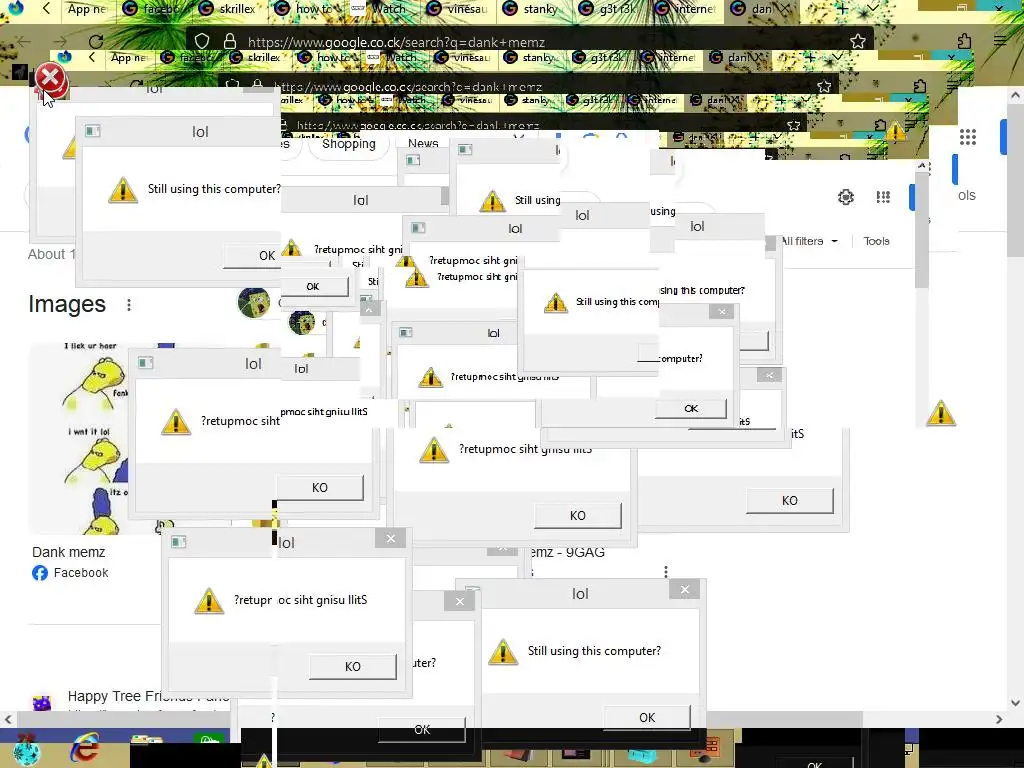Open the Happy Tree Friends result

click(x=148, y=696)
